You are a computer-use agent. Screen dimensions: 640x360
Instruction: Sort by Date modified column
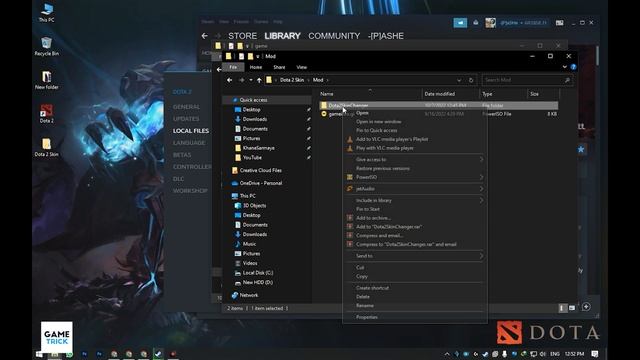click(440, 94)
